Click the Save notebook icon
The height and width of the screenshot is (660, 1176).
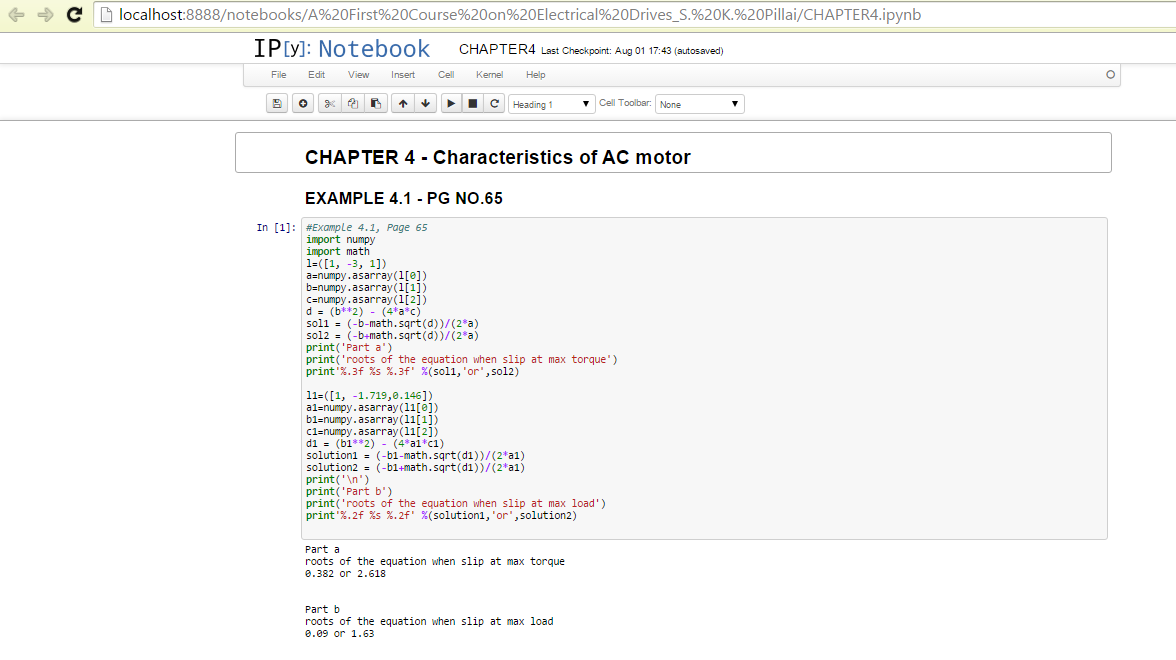[x=278, y=104]
